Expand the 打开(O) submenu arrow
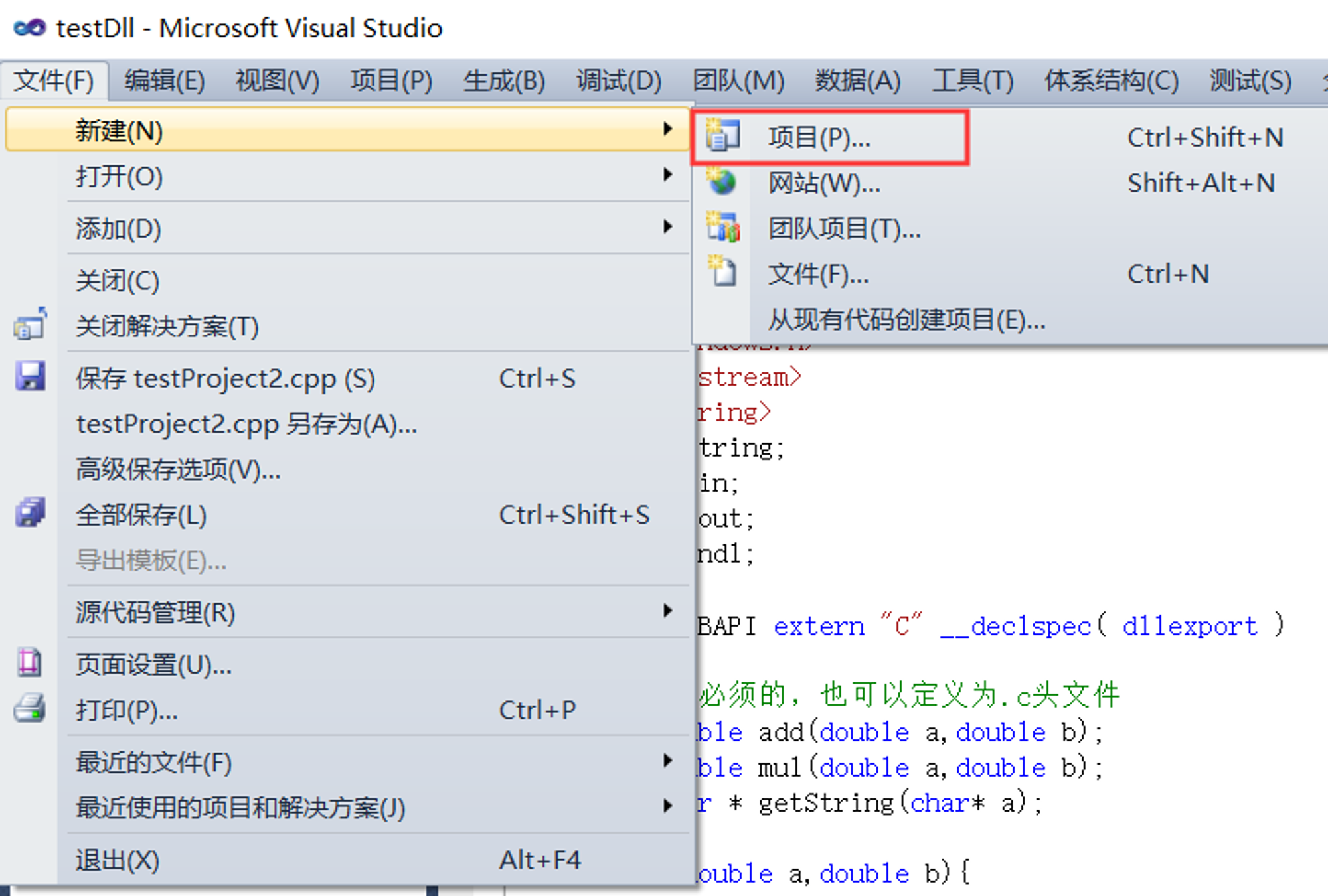The image size is (1328, 896). [668, 175]
